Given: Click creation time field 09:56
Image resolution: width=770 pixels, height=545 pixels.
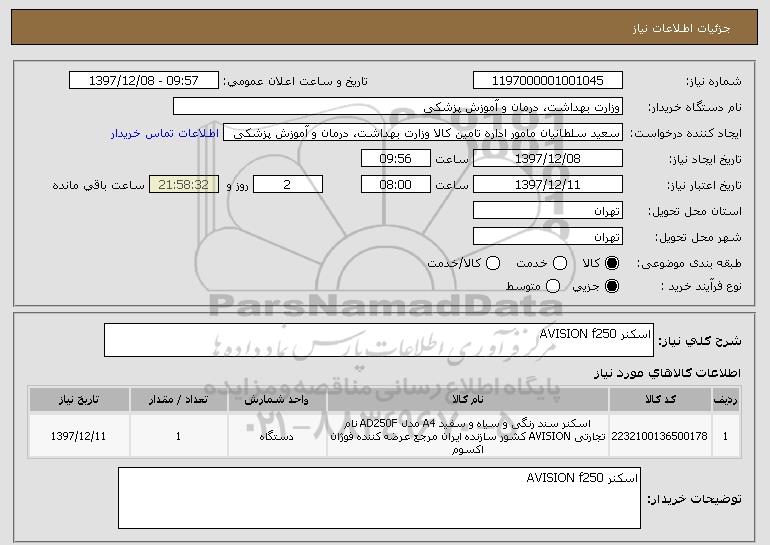Looking at the screenshot, I should click(396, 159).
